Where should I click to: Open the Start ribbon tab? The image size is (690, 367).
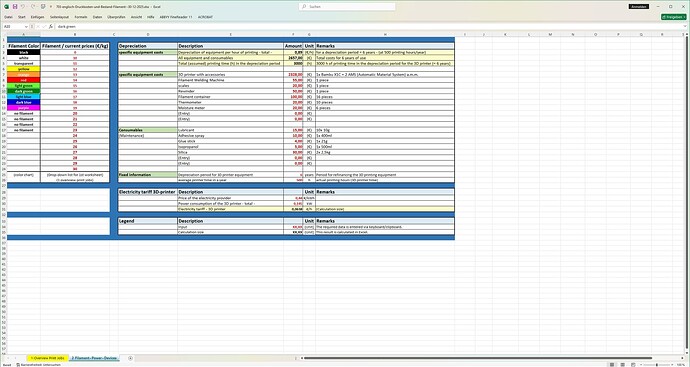click(22, 17)
